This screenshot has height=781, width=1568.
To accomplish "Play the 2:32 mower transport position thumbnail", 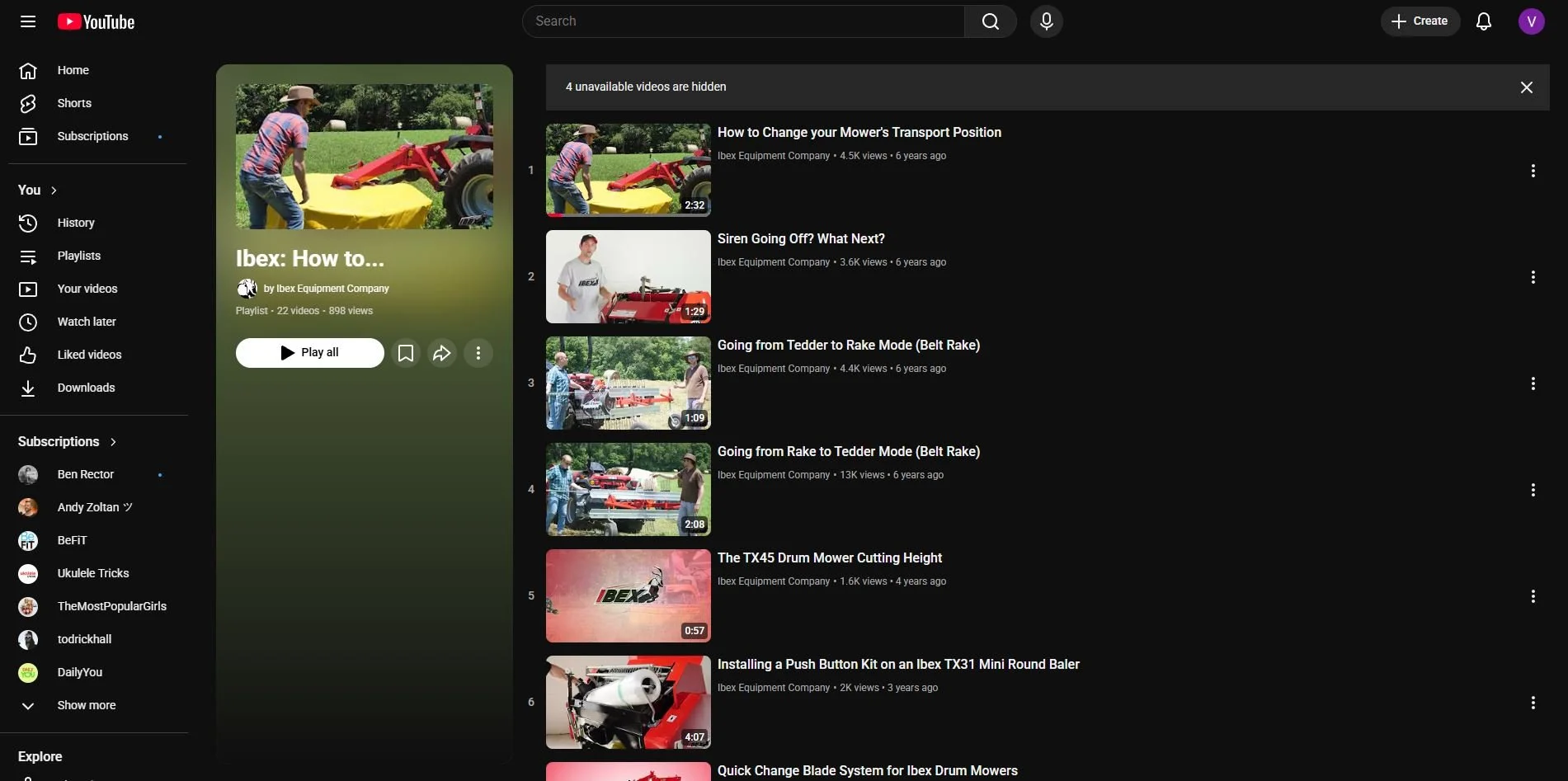I will coord(629,170).
